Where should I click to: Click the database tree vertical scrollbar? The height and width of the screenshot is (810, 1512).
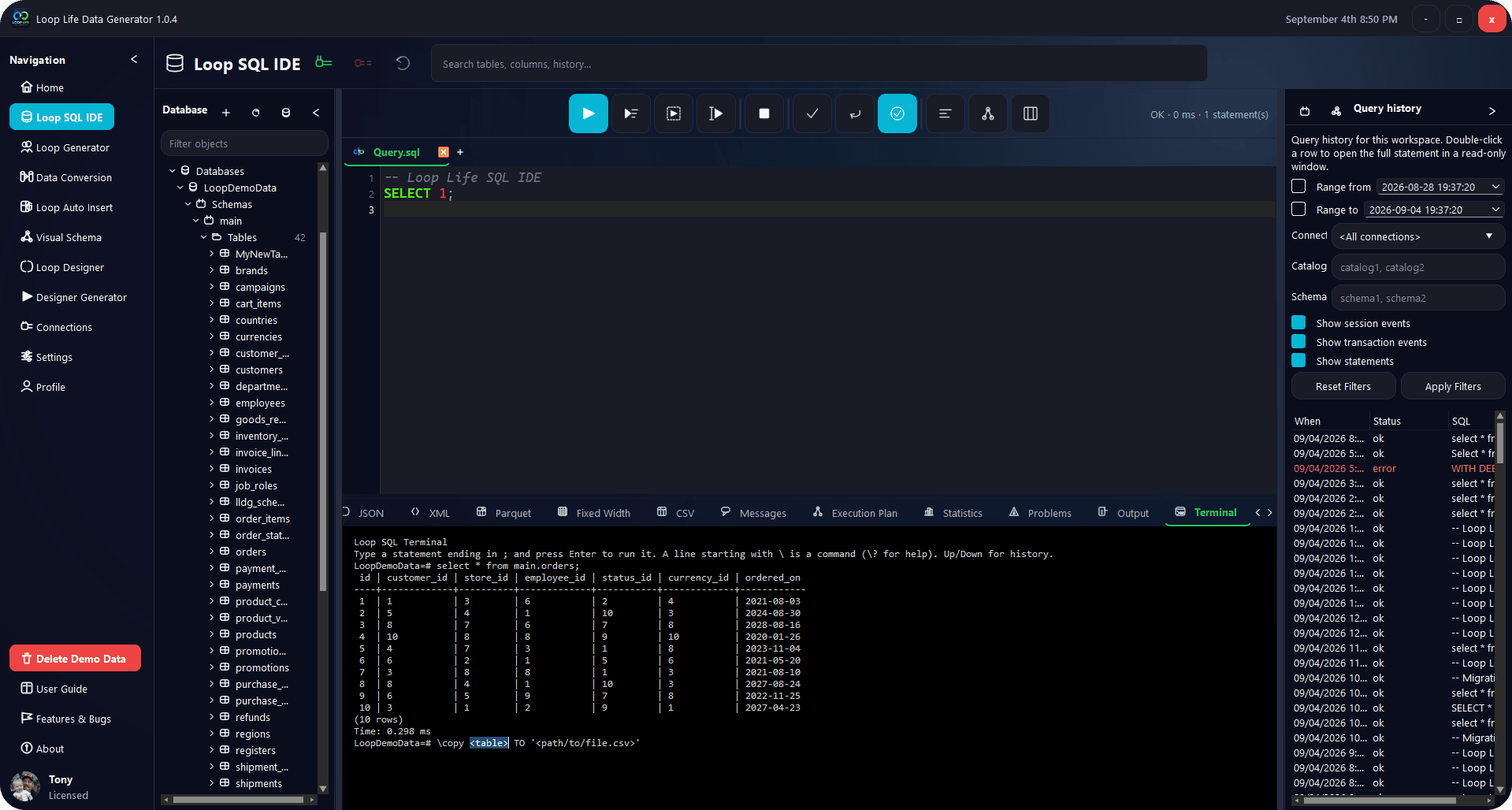(x=322, y=410)
